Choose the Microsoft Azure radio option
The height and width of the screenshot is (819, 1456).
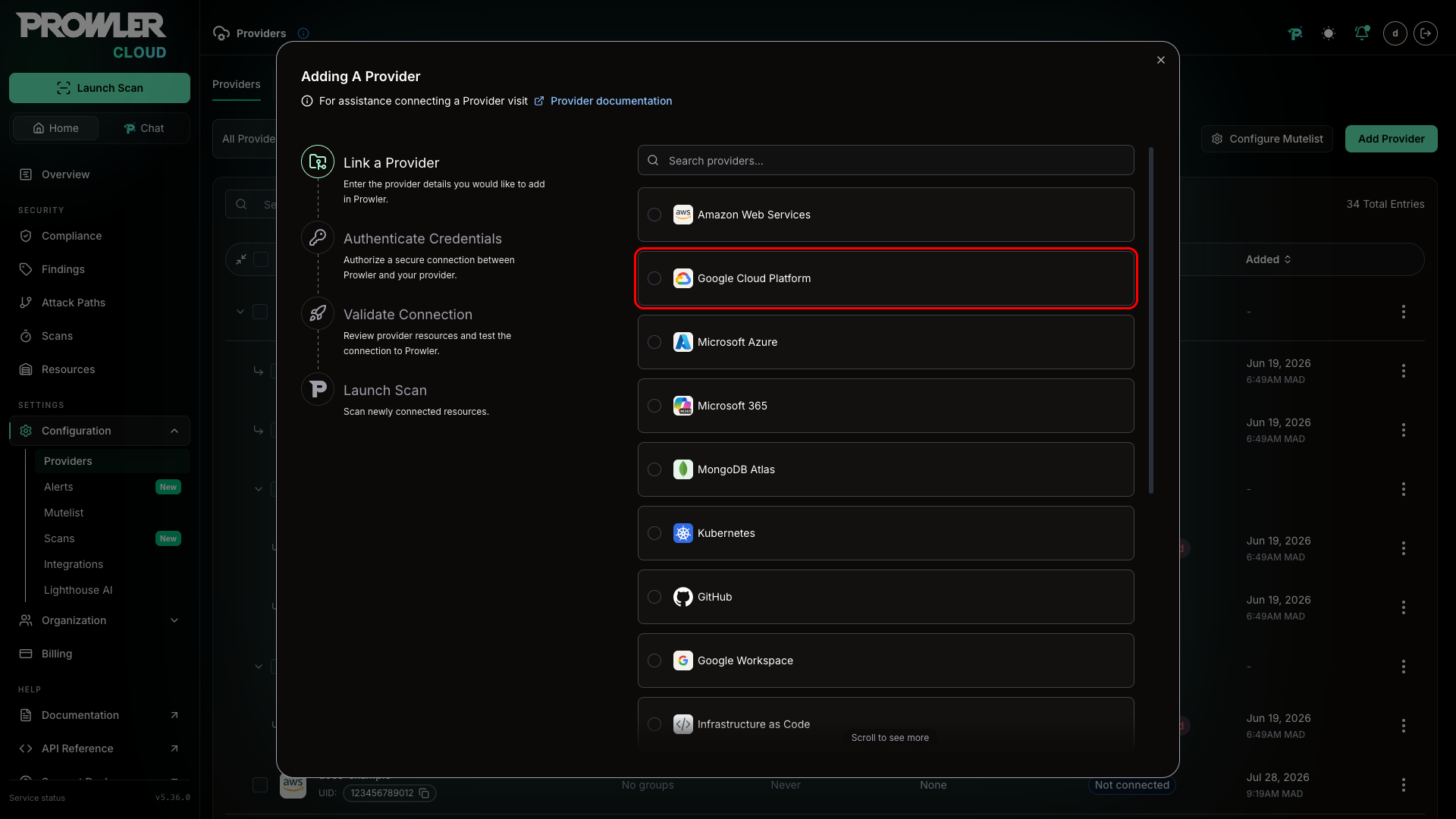point(654,342)
